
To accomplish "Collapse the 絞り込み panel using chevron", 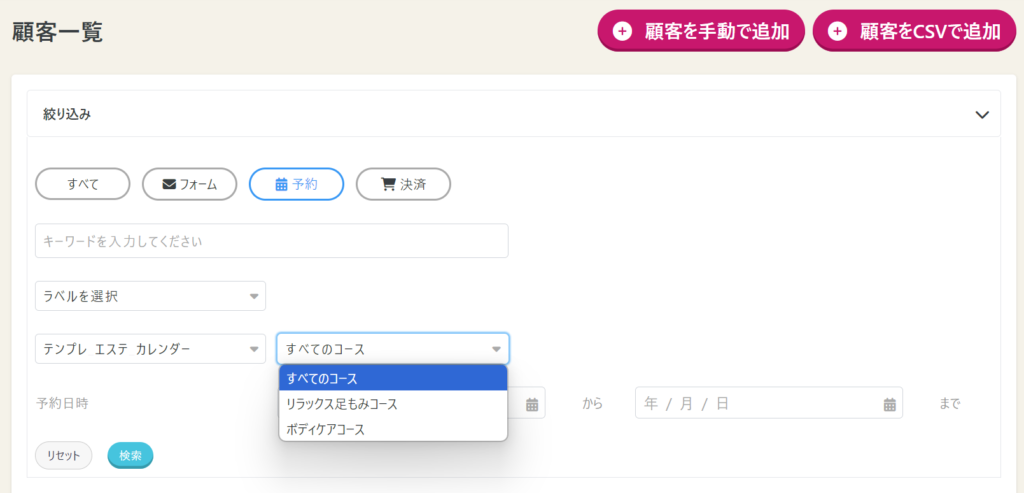I will click(x=981, y=114).
